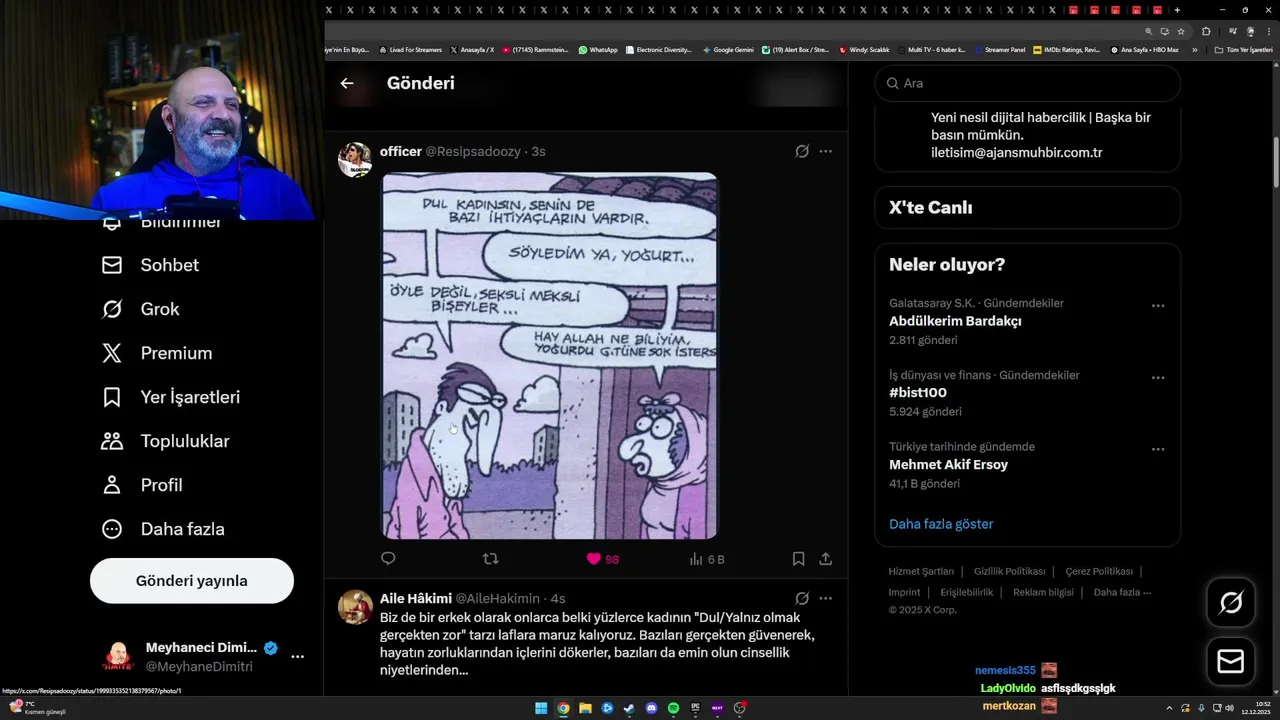Open Mehmet Akif Ersoy trending topic
This screenshot has height=720, width=1280.
pyautogui.click(x=948, y=465)
